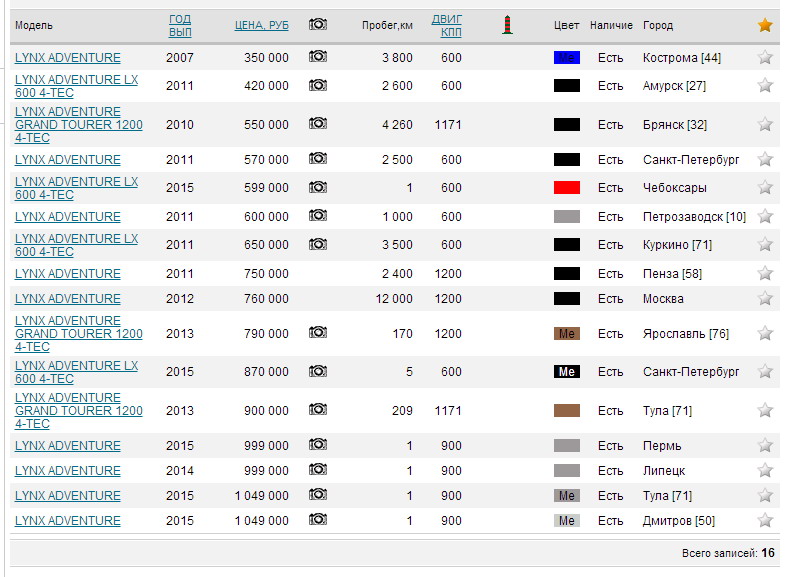The image size is (801, 577).
Task: View camera icon in the 1 049 000 Тула row
Action: pos(318,495)
